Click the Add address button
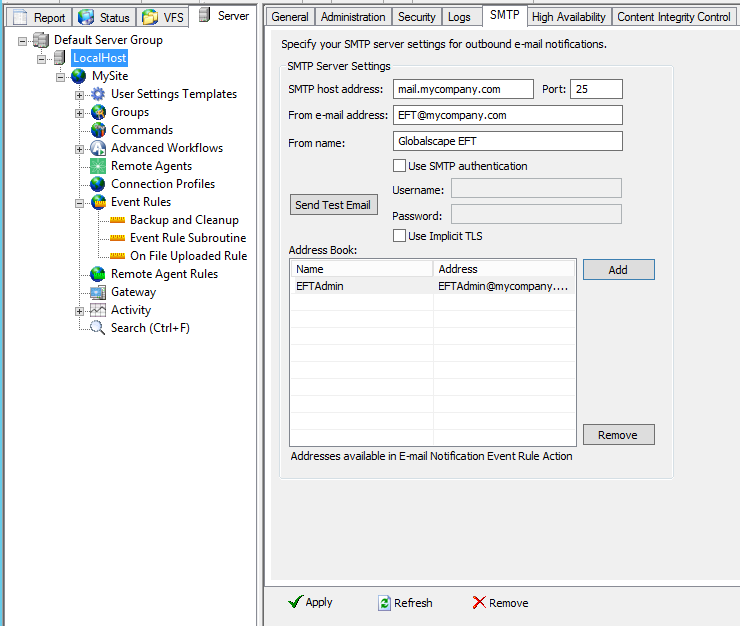Screen dimensions: 740x626 619,270
